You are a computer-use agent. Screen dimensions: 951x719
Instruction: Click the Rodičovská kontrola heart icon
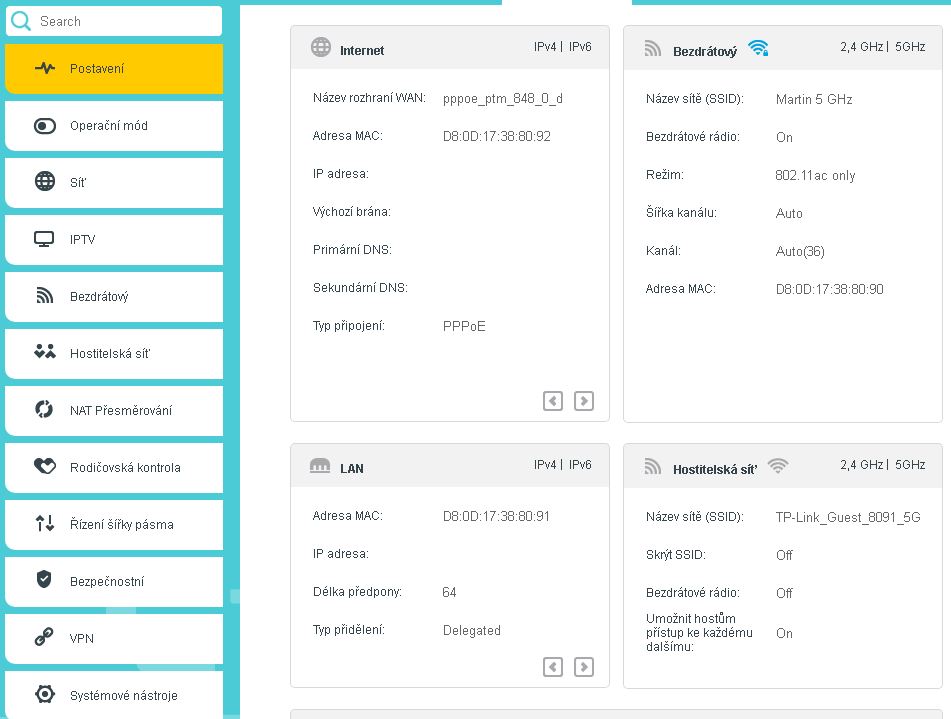tap(44, 467)
